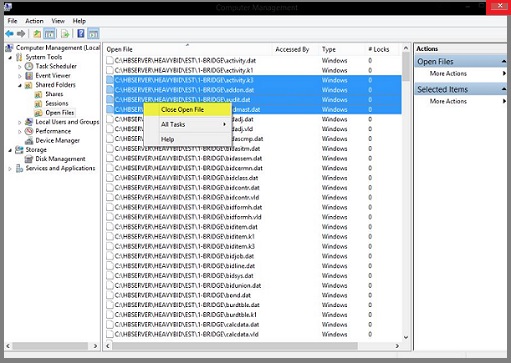511x363 pixels.
Task: Choose Help in the context menu
Action: 188,139
